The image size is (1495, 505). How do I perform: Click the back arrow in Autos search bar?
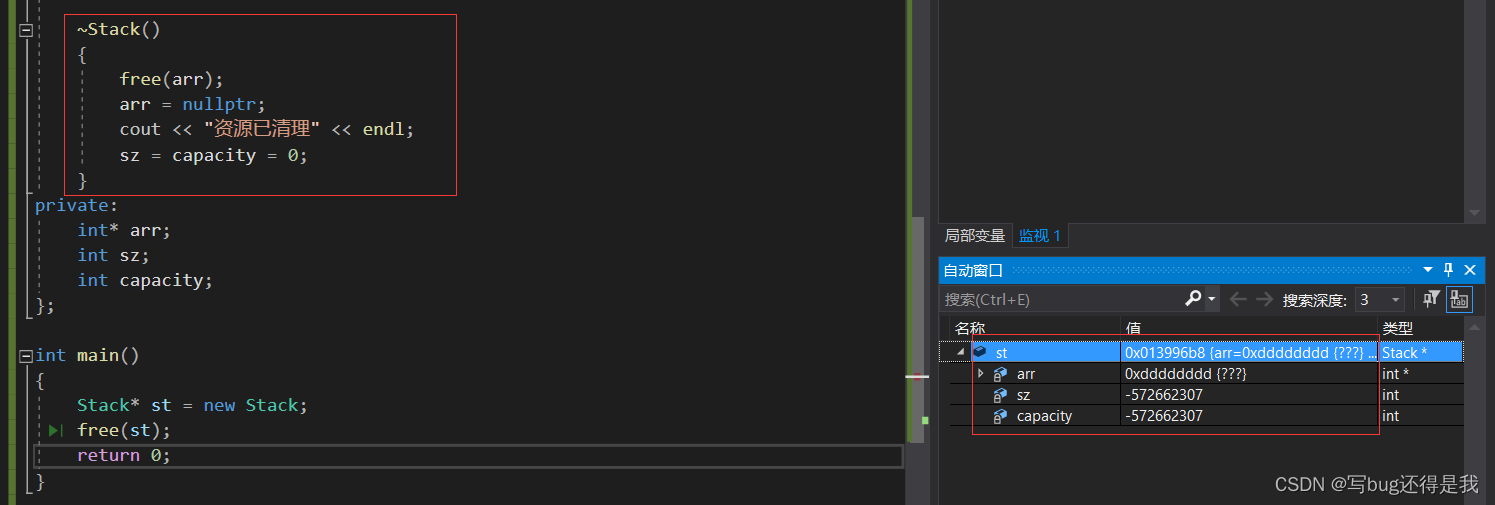coord(1238,299)
